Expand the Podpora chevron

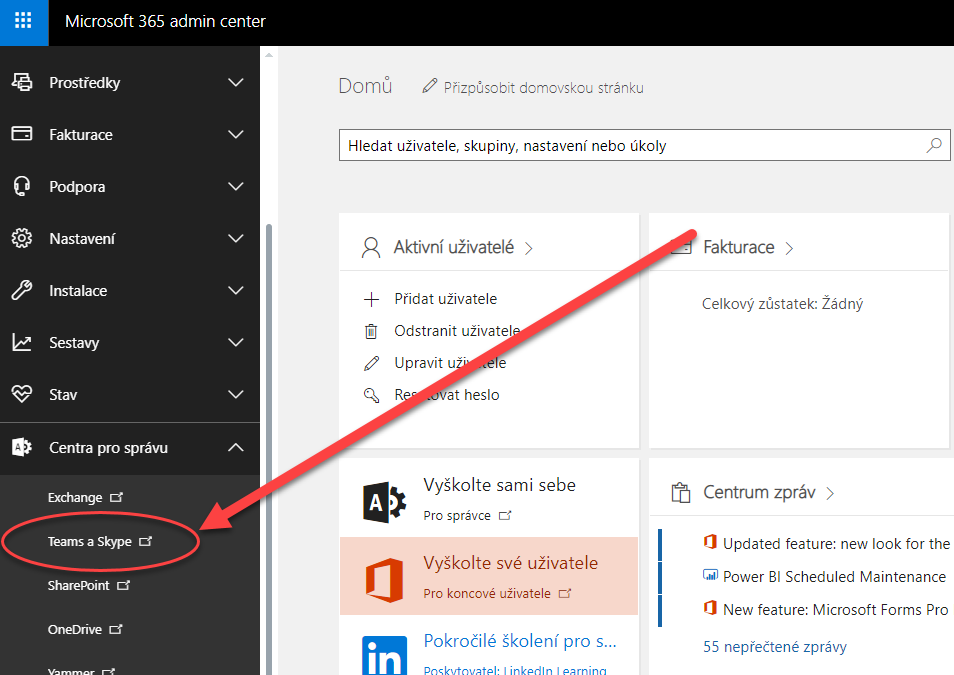(x=235, y=186)
